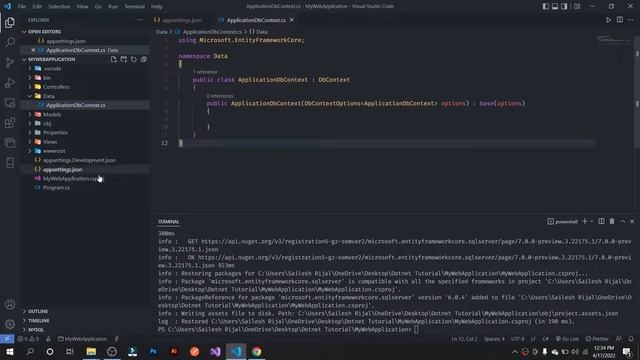Toggle secondary side bar layout icon
The image size is (640, 360).
click(x=564, y=6)
